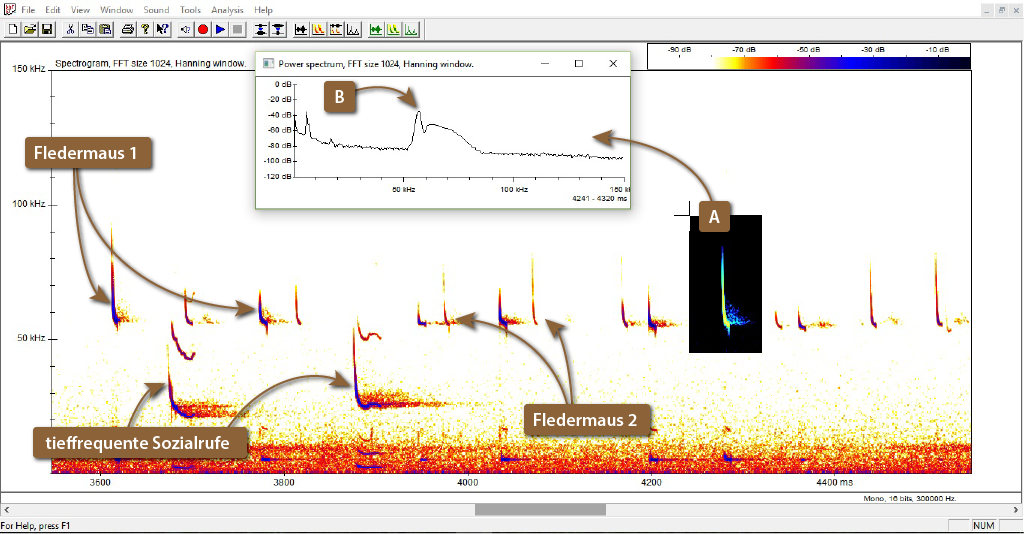Open the Analysis menu
Image resolution: width=1024 pixels, height=534 pixels.
(227, 9)
